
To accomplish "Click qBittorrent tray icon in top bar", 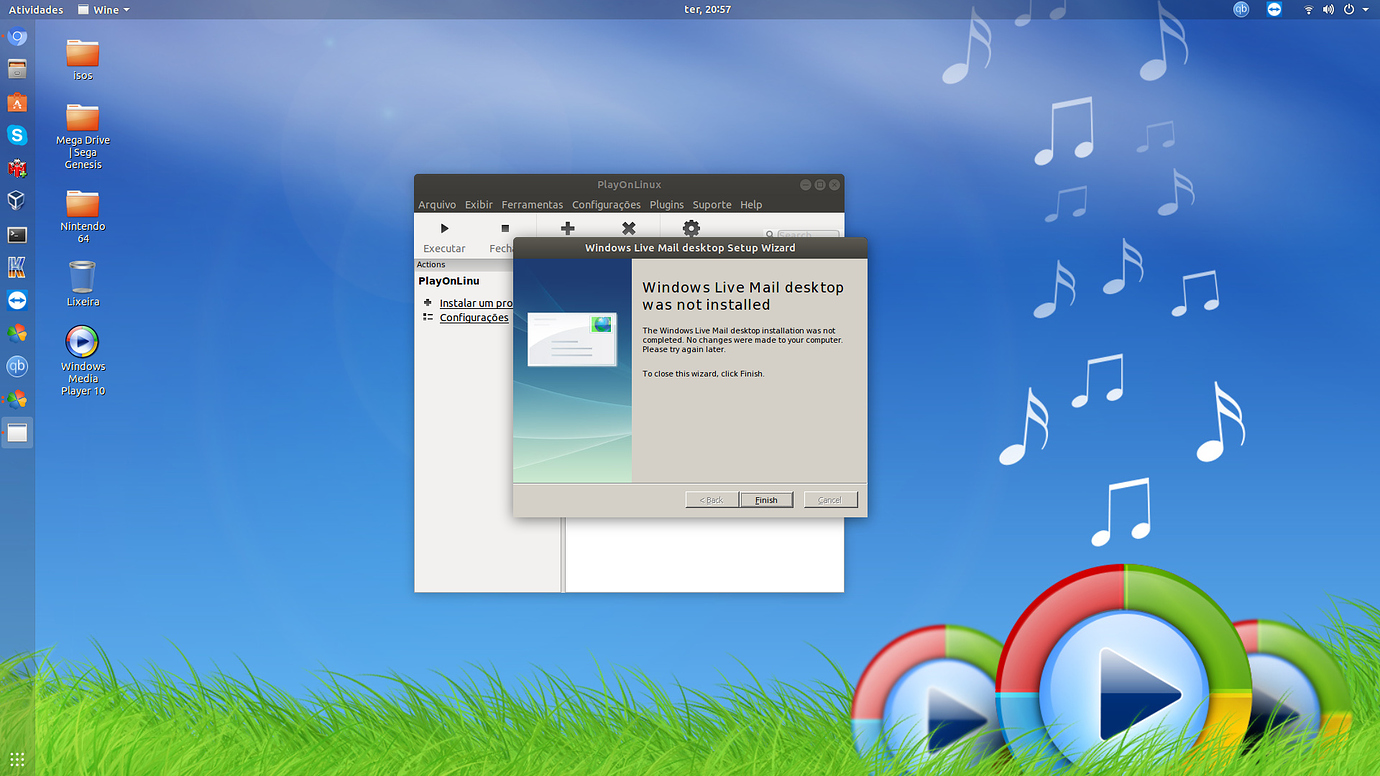I will coord(1241,9).
